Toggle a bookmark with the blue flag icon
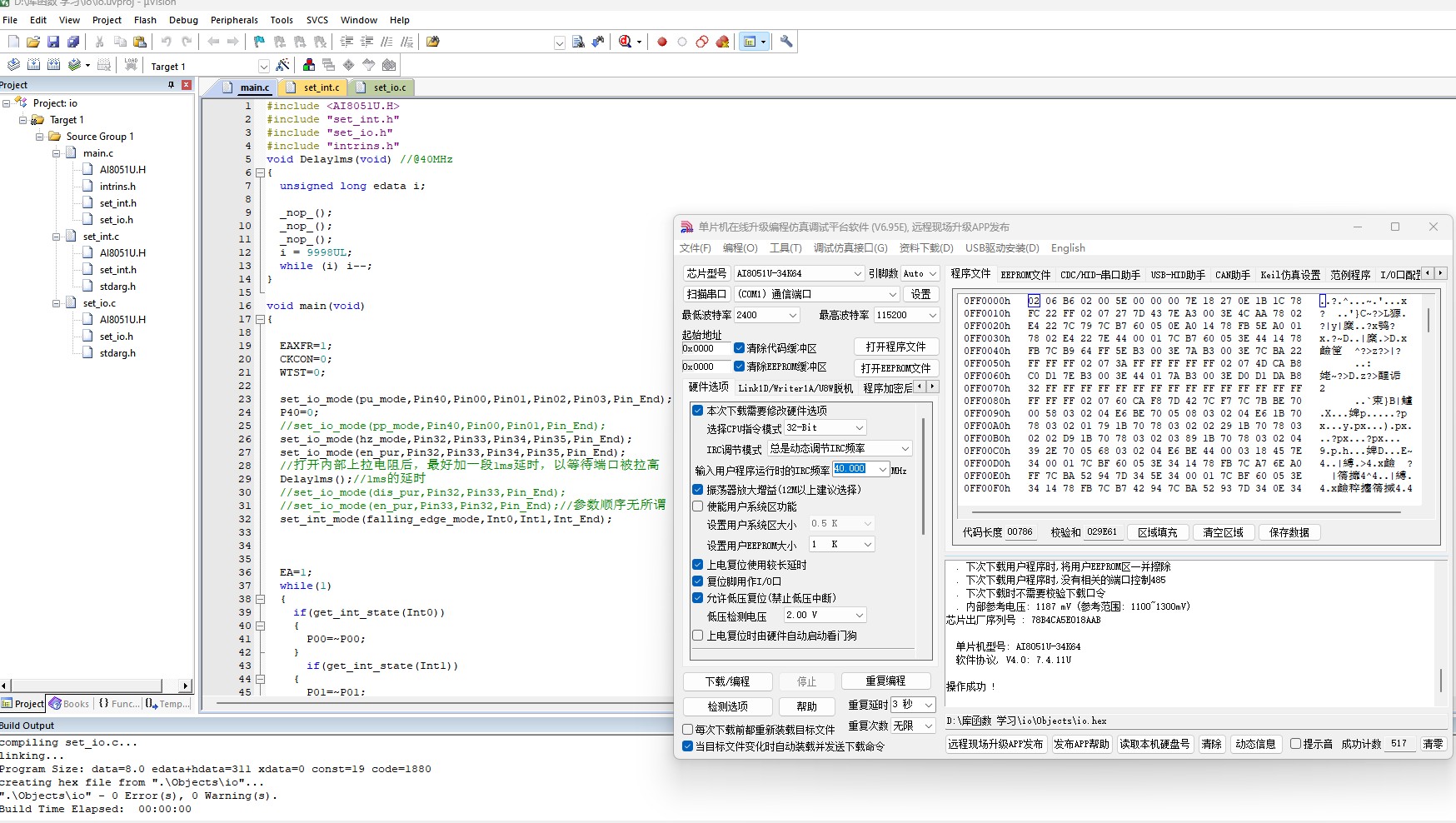1456x823 pixels. pos(259,42)
